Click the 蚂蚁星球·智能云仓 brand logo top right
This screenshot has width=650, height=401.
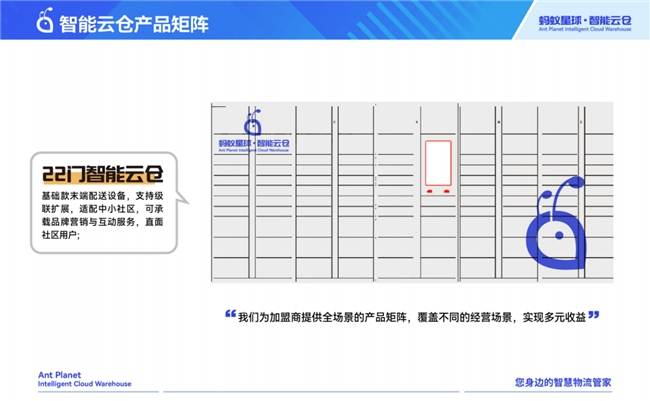(x=585, y=20)
